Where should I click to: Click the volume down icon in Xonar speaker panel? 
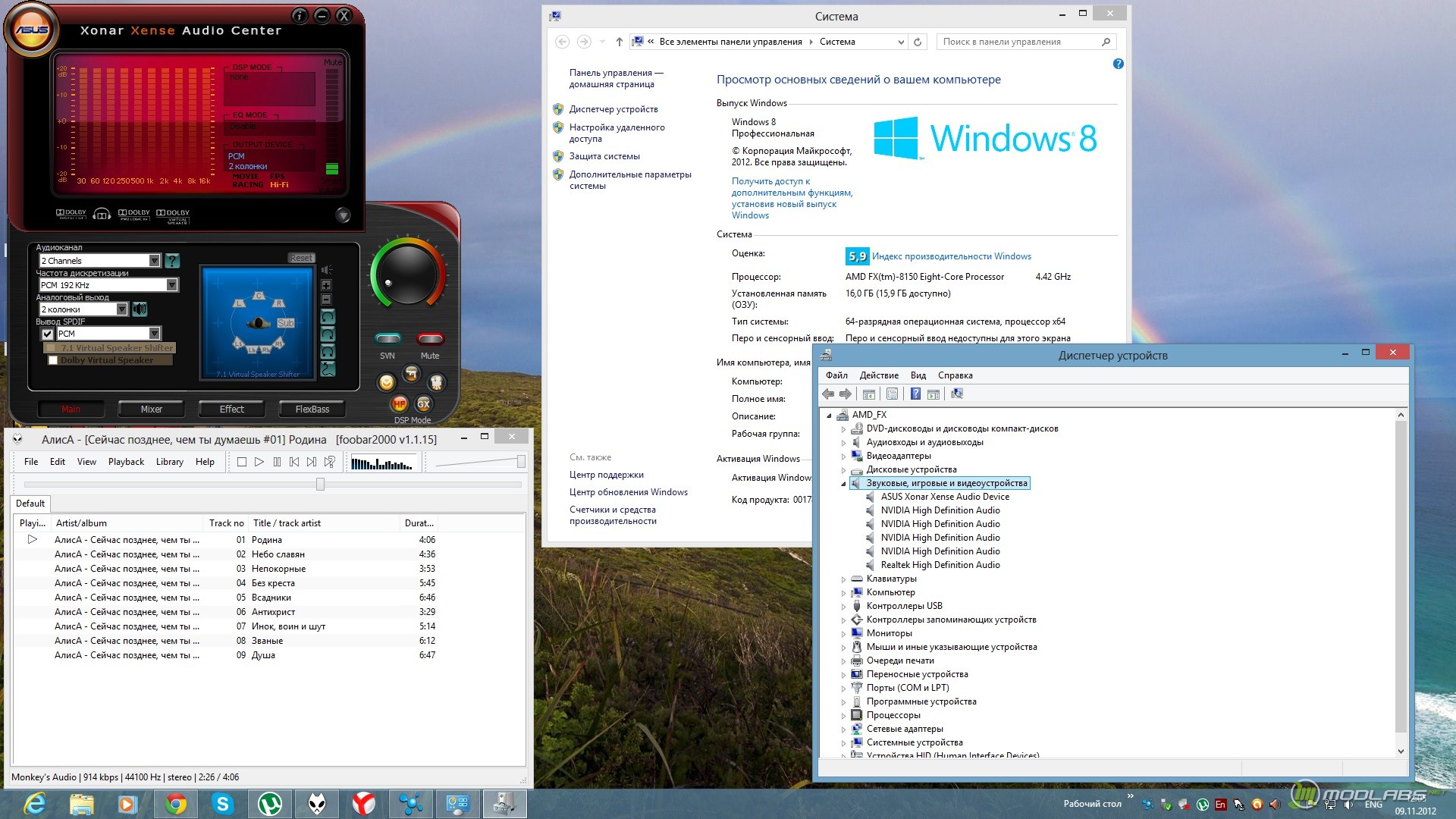coord(326,300)
